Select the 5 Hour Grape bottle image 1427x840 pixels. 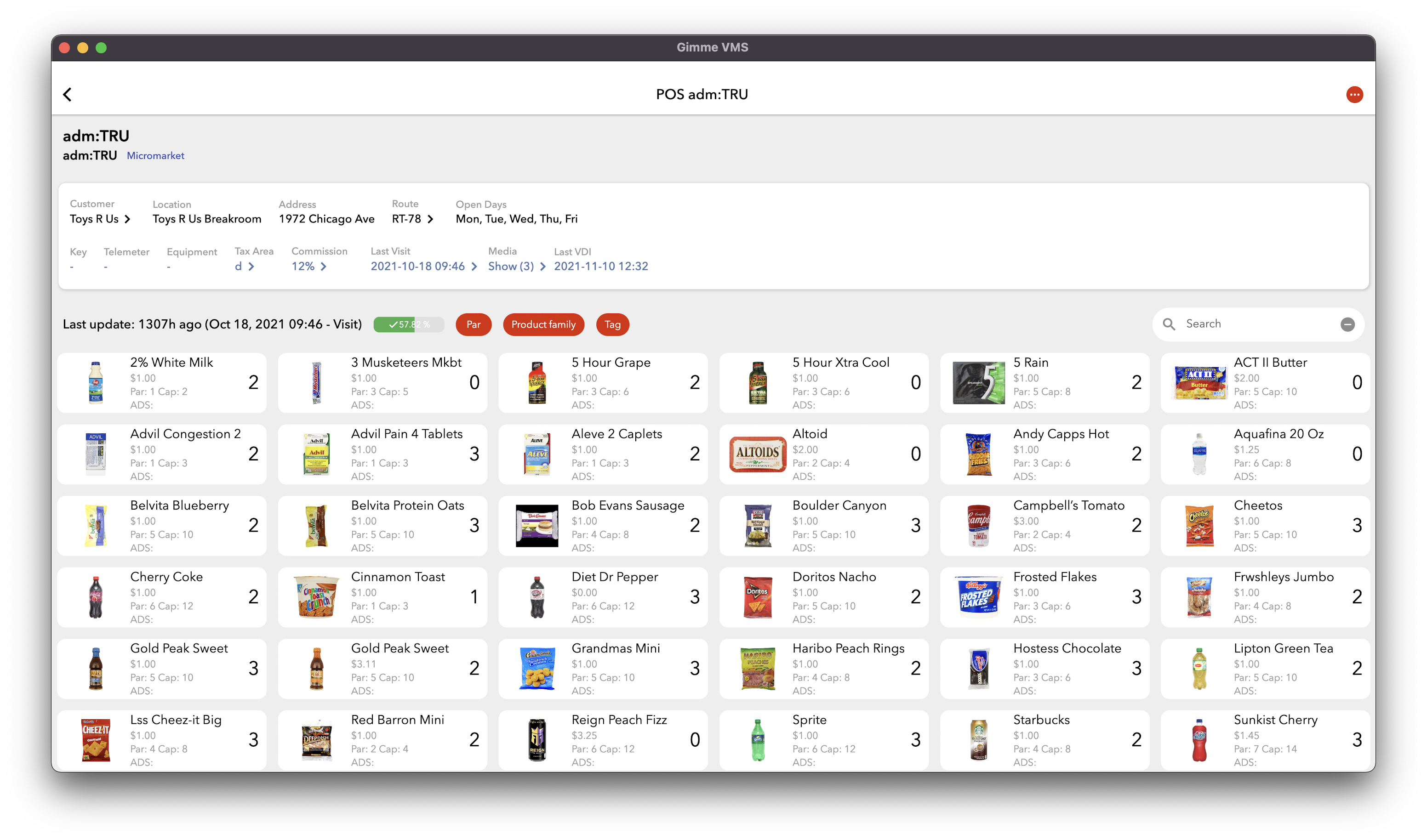coord(537,383)
